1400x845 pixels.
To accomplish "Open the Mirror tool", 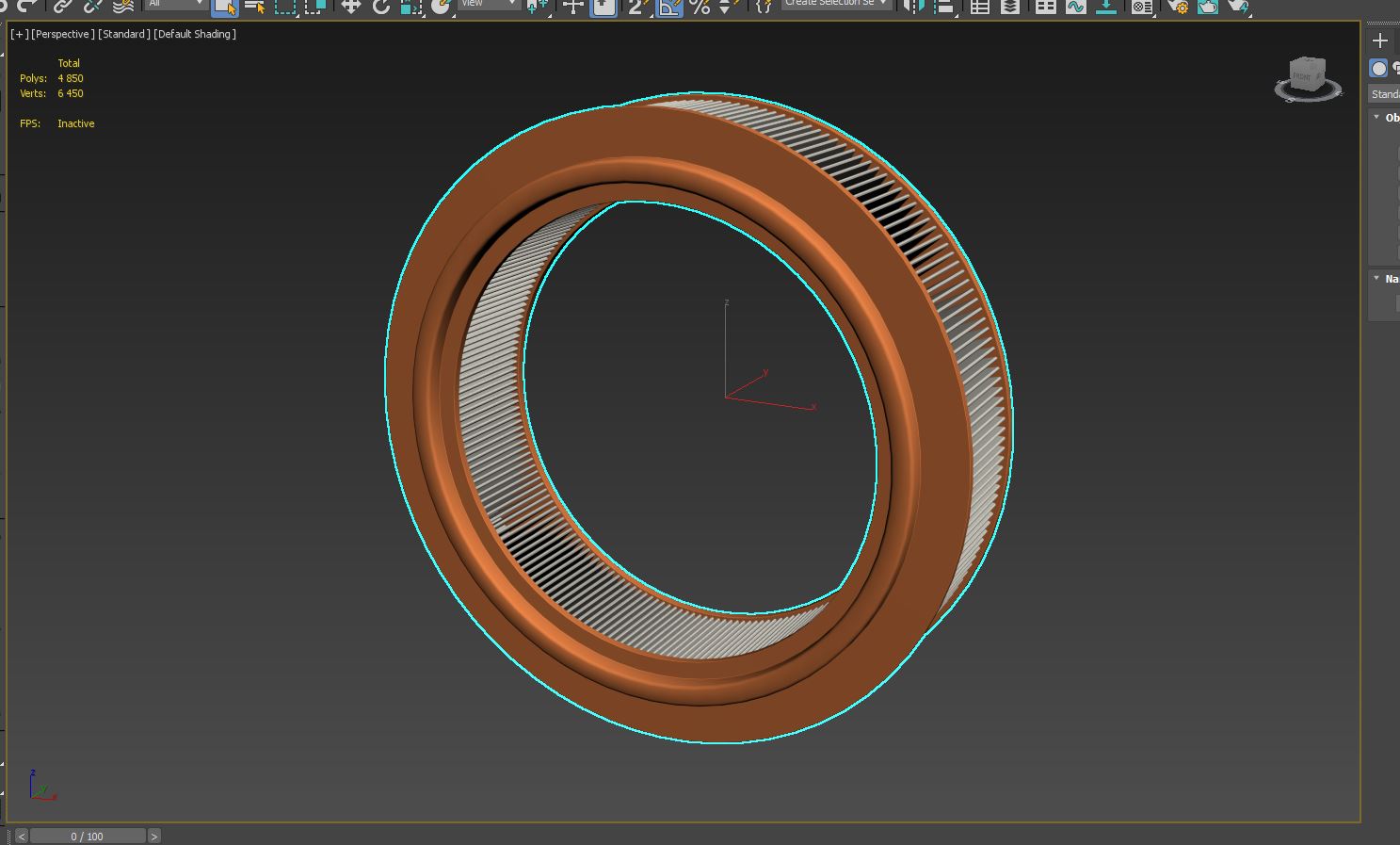I will coord(913,7).
